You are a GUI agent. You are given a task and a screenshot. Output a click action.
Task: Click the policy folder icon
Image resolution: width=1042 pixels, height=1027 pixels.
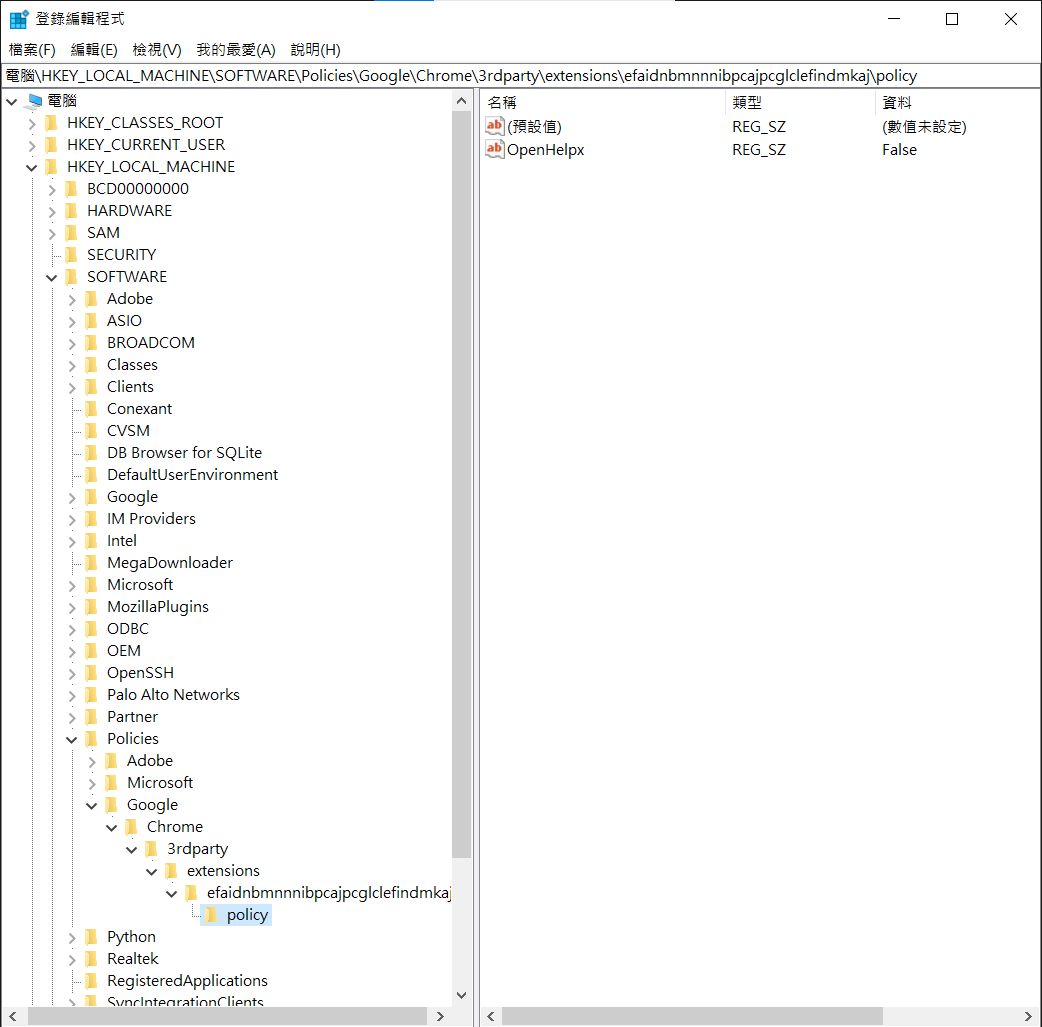(213, 914)
